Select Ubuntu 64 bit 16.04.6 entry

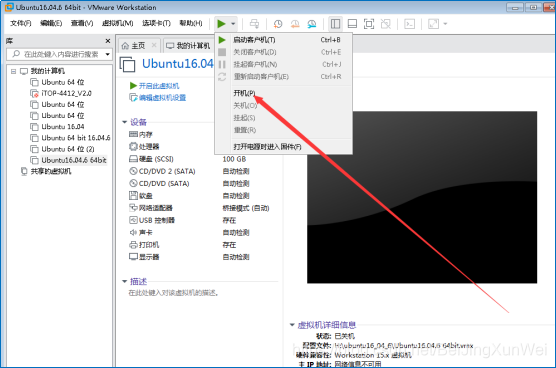(x=70, y=138)
